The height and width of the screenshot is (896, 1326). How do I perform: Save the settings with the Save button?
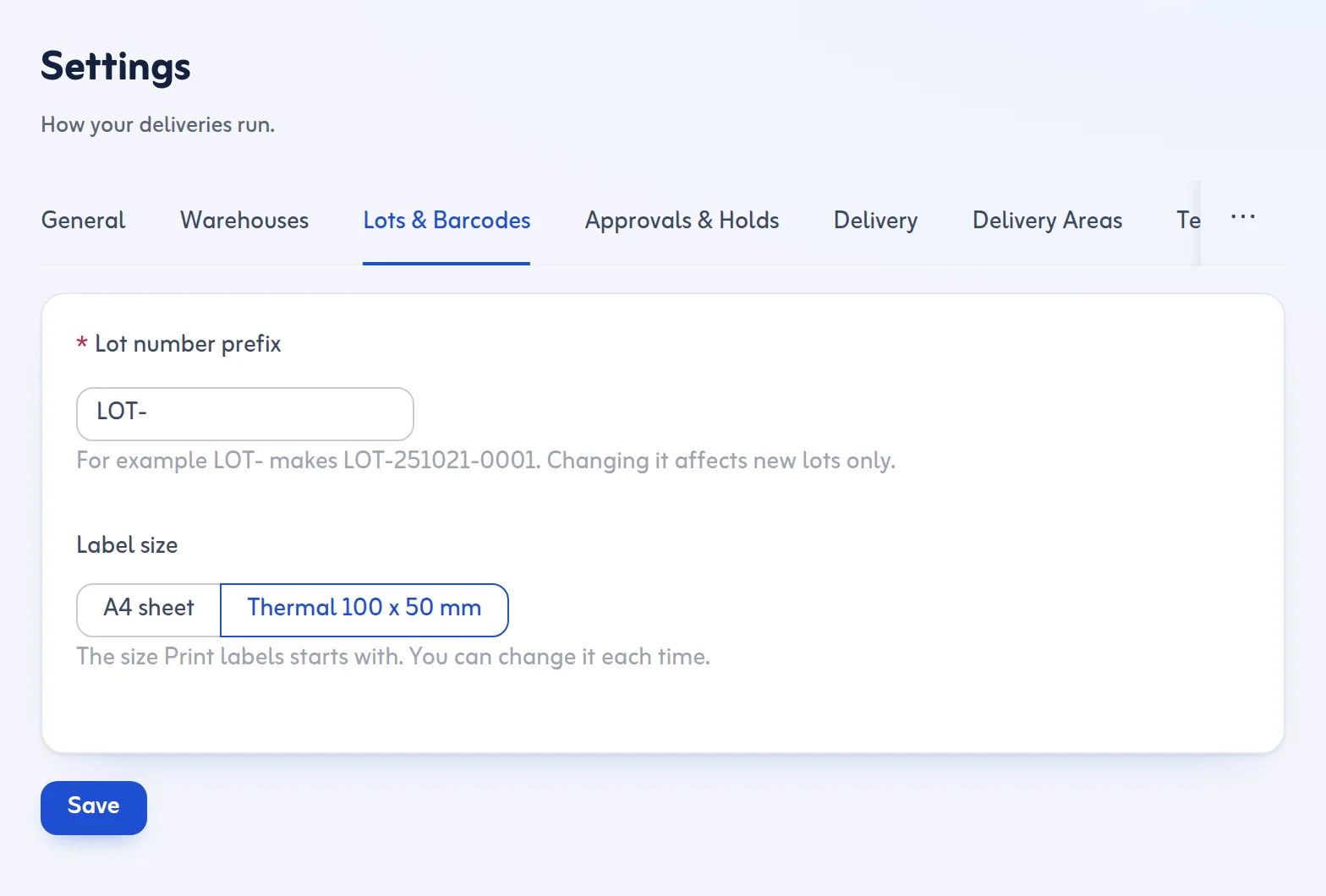click(x=94, y=807)
